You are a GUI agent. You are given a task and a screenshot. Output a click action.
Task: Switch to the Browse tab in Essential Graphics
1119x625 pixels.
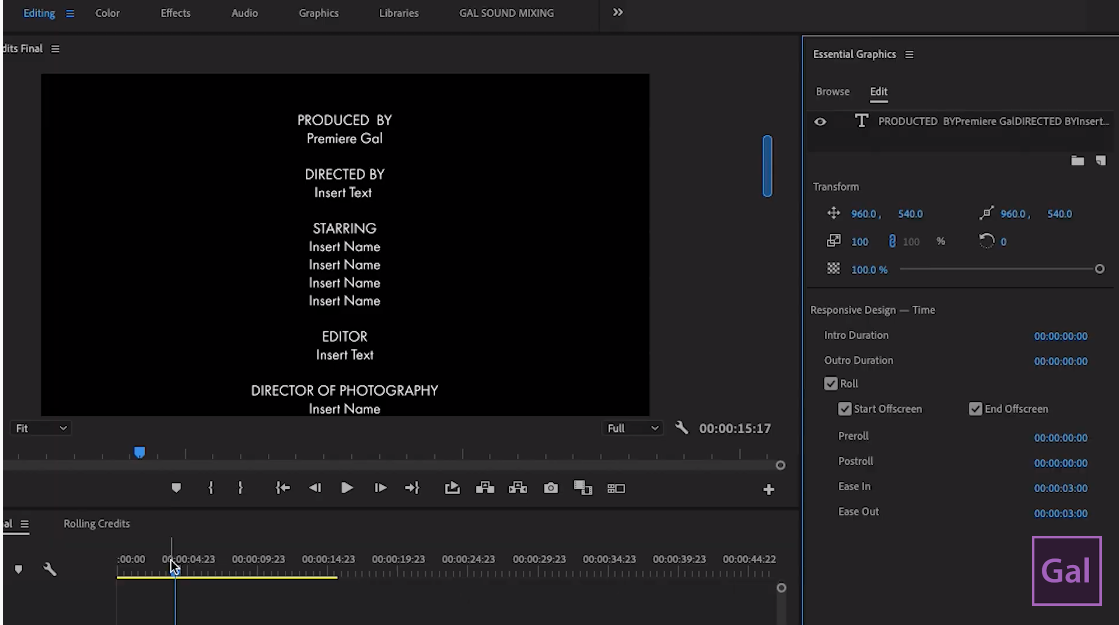[832, 91]
